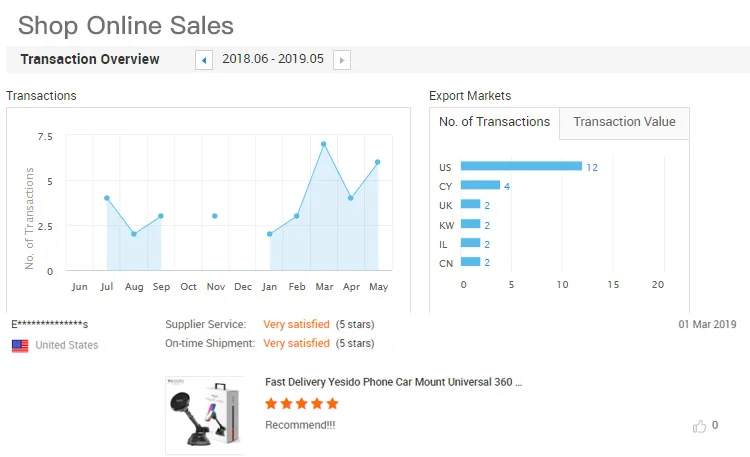Click the May data point on chart

tap(378, 162)
